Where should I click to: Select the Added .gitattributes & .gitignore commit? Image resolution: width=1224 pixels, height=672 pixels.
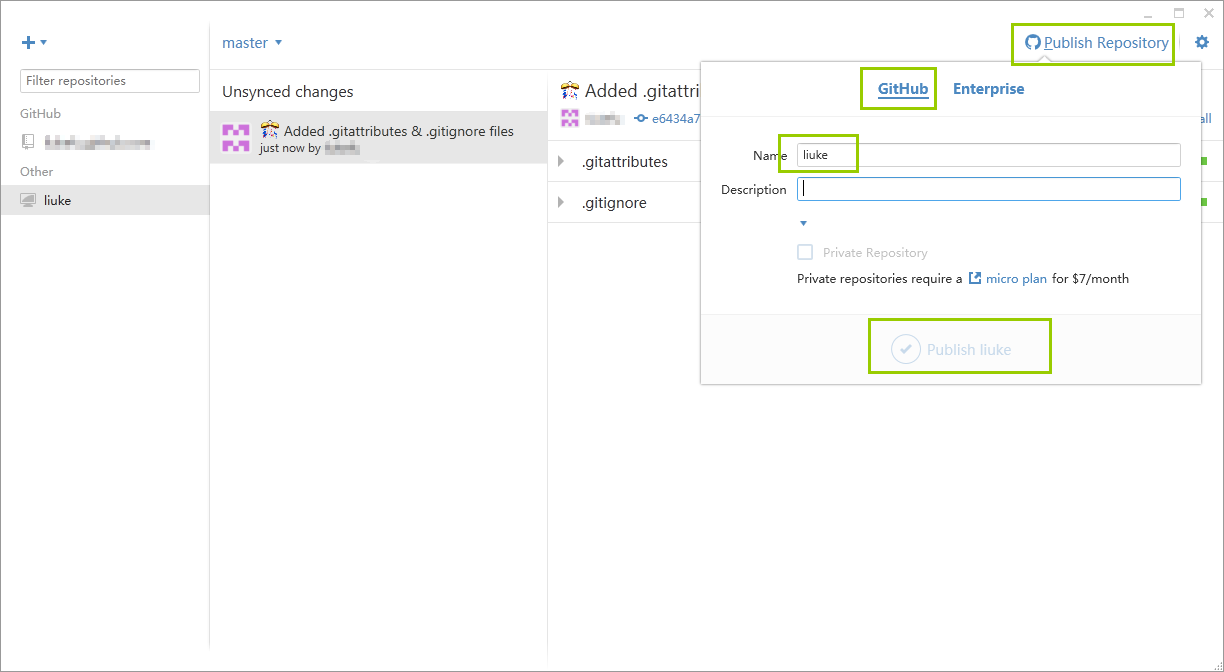378,137
